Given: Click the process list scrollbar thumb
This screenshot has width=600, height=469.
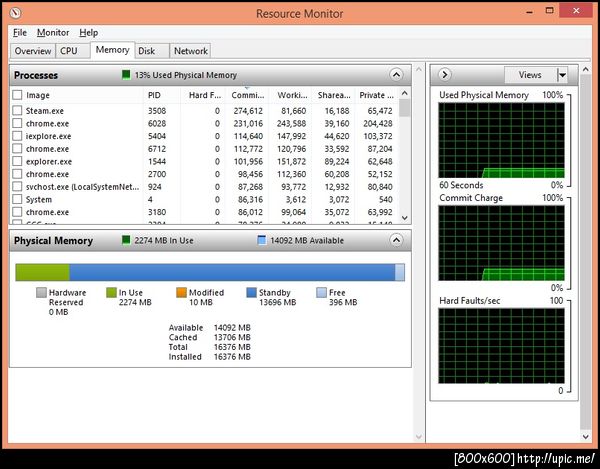Looking at the screenshot, I should (405, 108).
